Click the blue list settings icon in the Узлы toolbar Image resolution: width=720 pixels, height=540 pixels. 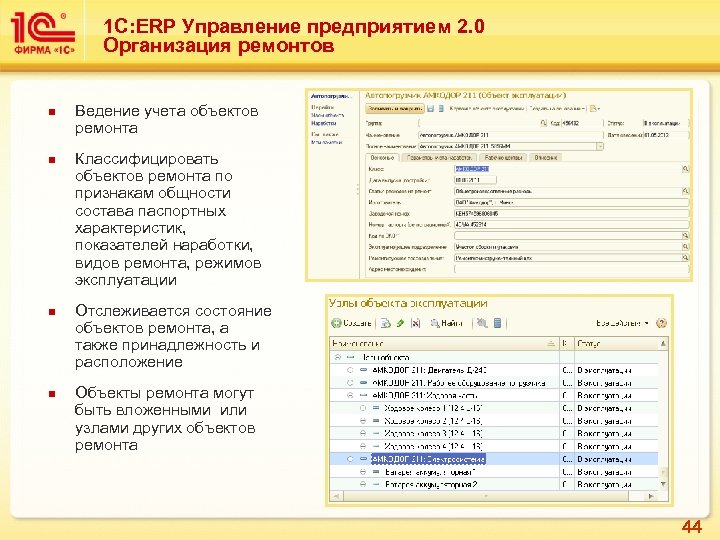click(x=497, y=323)
